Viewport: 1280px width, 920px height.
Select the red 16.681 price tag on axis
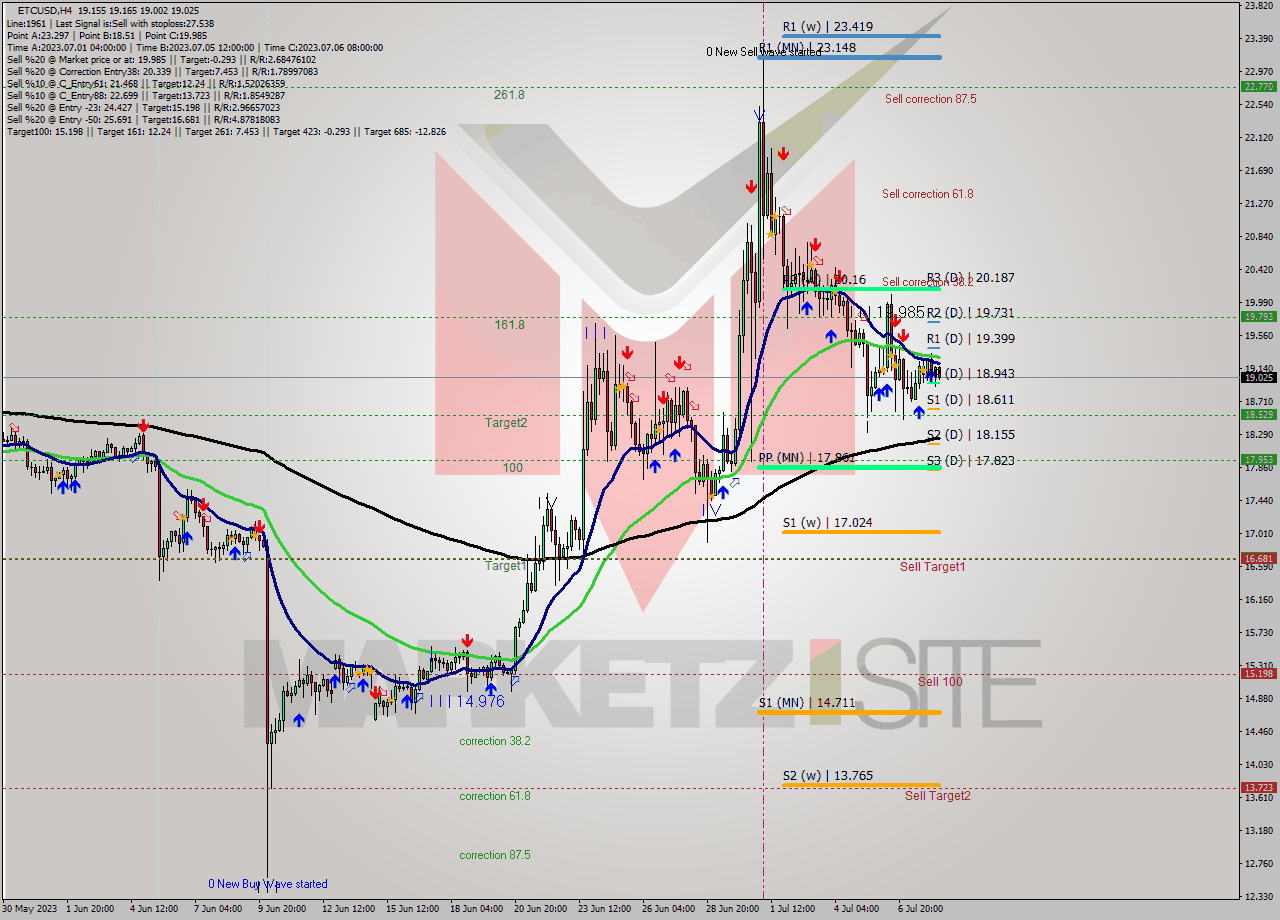coord(1258,558)
